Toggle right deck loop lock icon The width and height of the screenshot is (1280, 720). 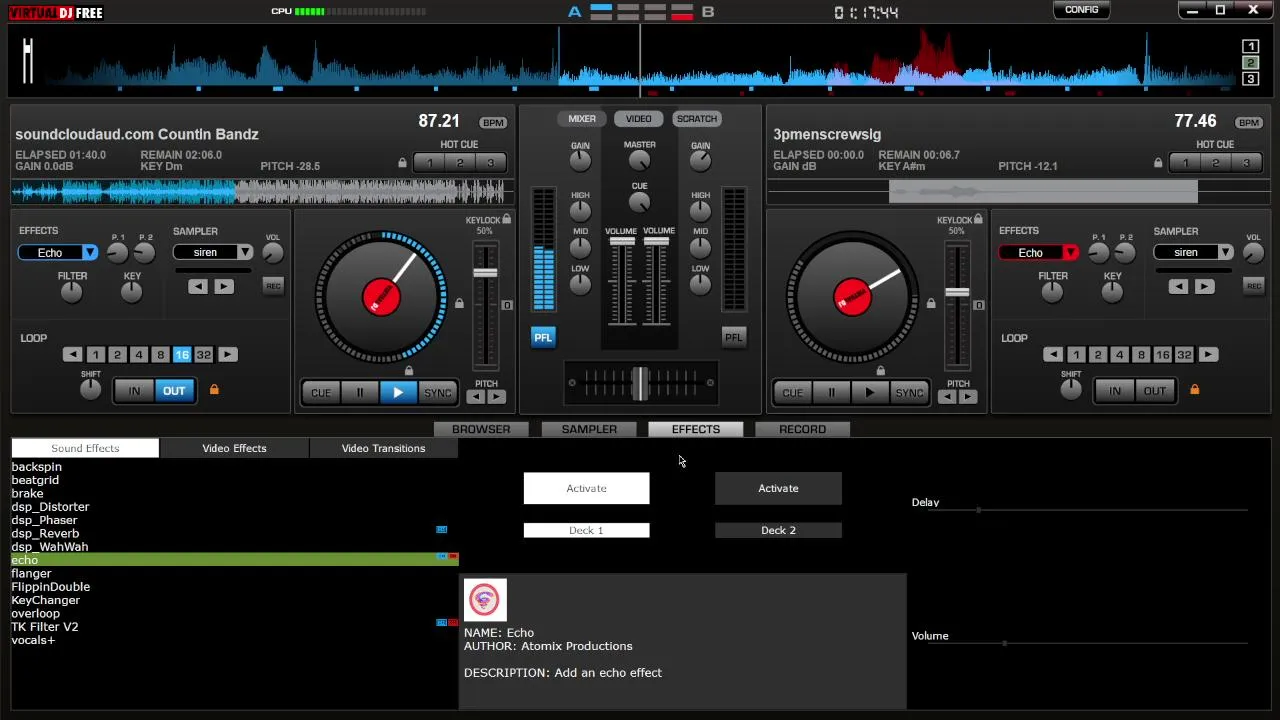tap(1194, 390)
